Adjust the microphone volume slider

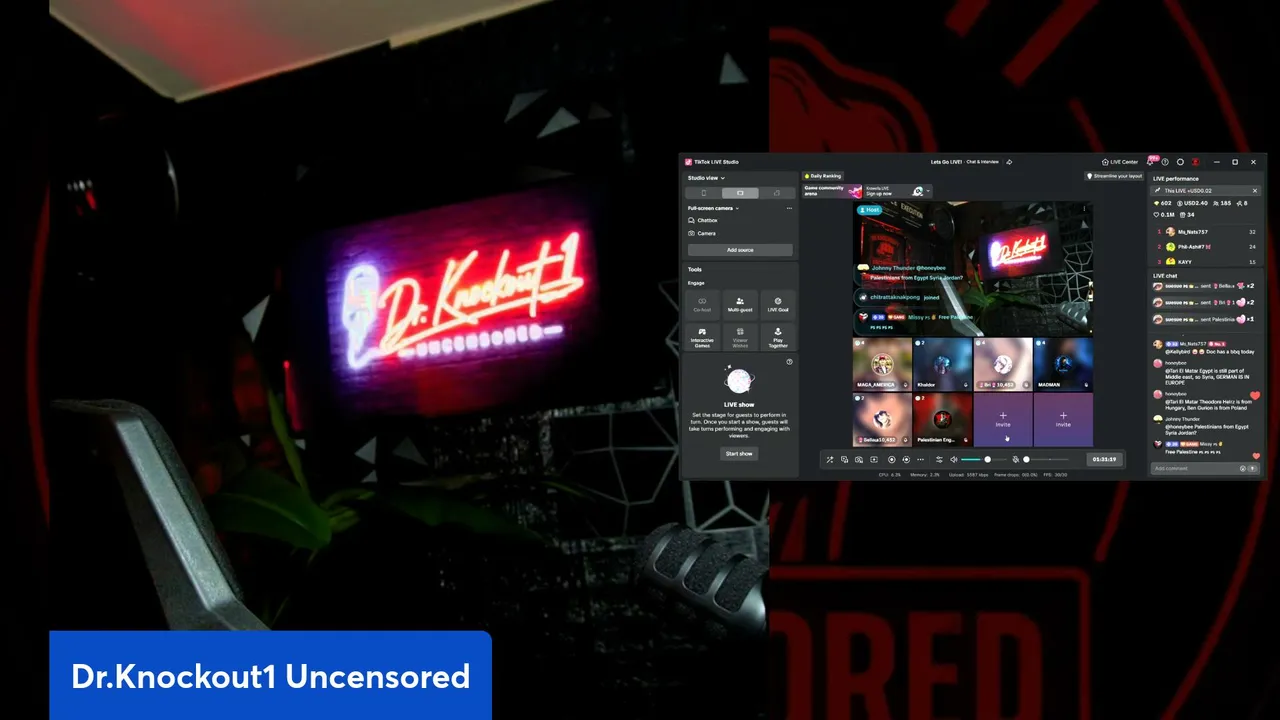click(x=1047, y=459)
